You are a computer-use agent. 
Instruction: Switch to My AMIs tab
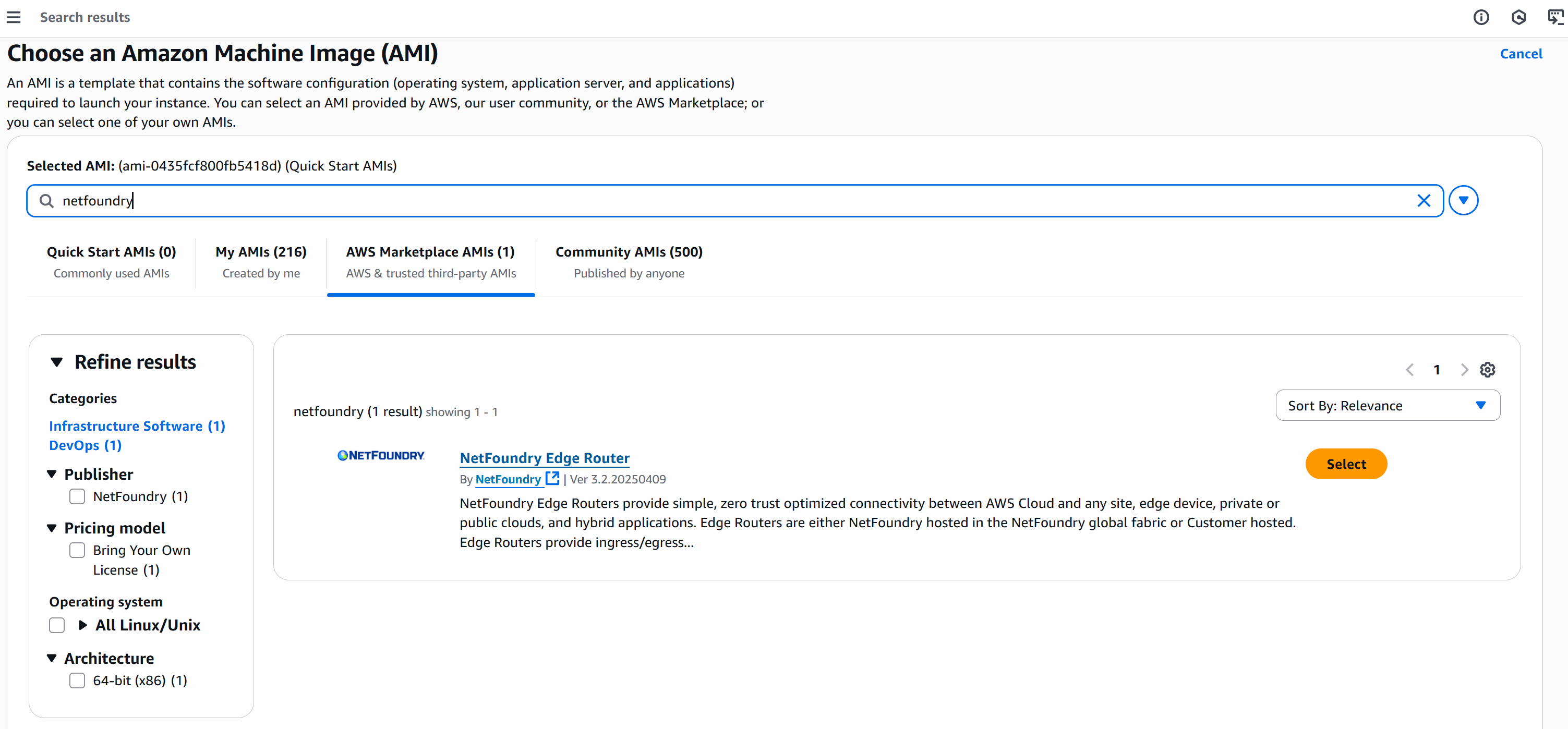pyautogui.click(x=261, y=262)
